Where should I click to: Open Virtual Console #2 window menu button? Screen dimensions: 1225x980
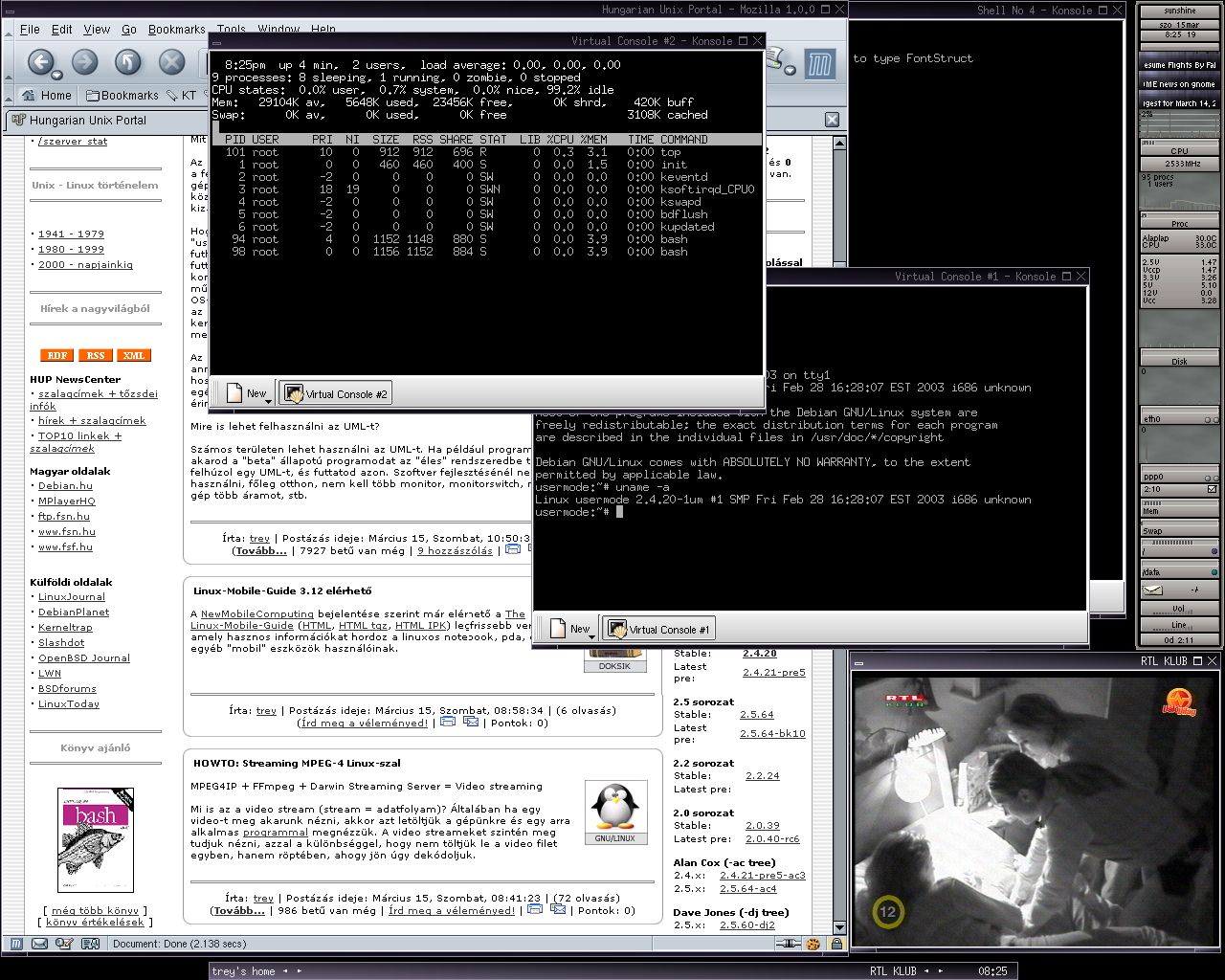[216, 41]
